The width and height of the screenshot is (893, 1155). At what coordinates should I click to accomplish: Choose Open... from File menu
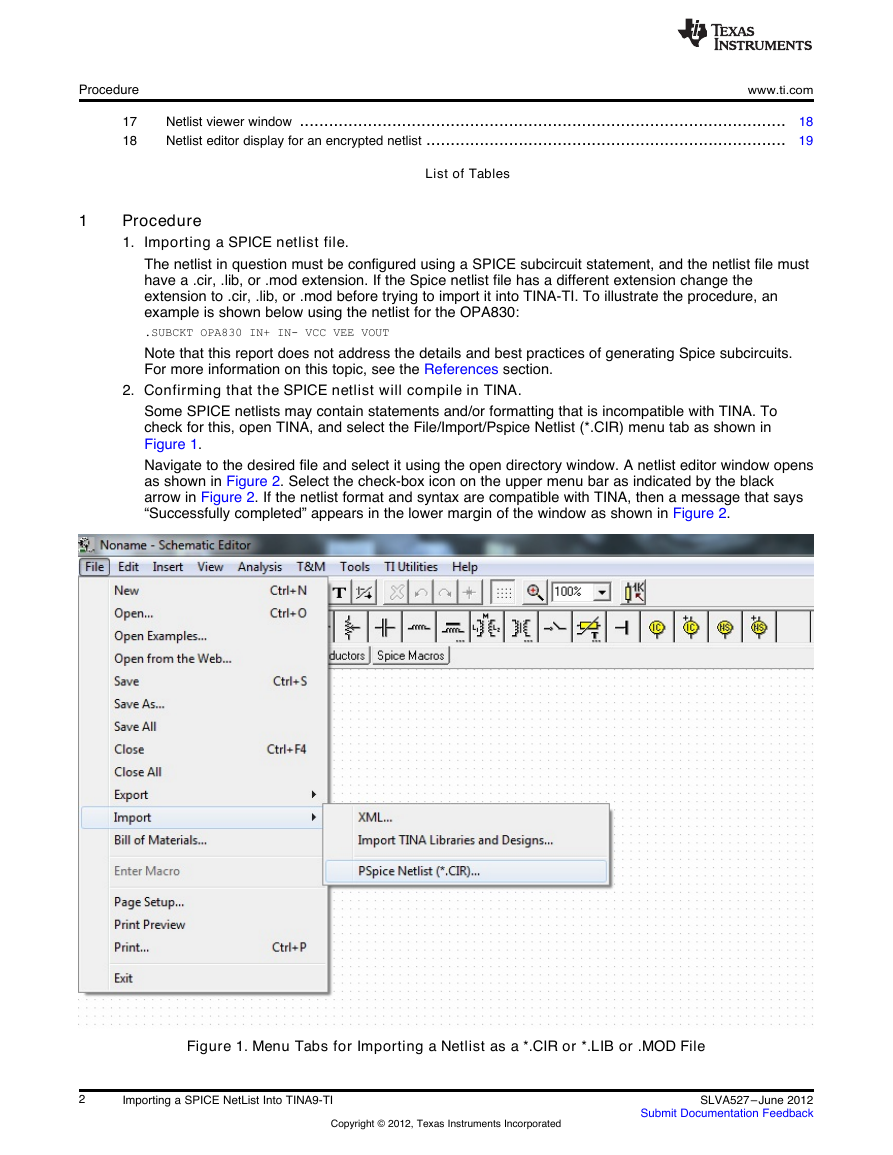pos(203,614)
